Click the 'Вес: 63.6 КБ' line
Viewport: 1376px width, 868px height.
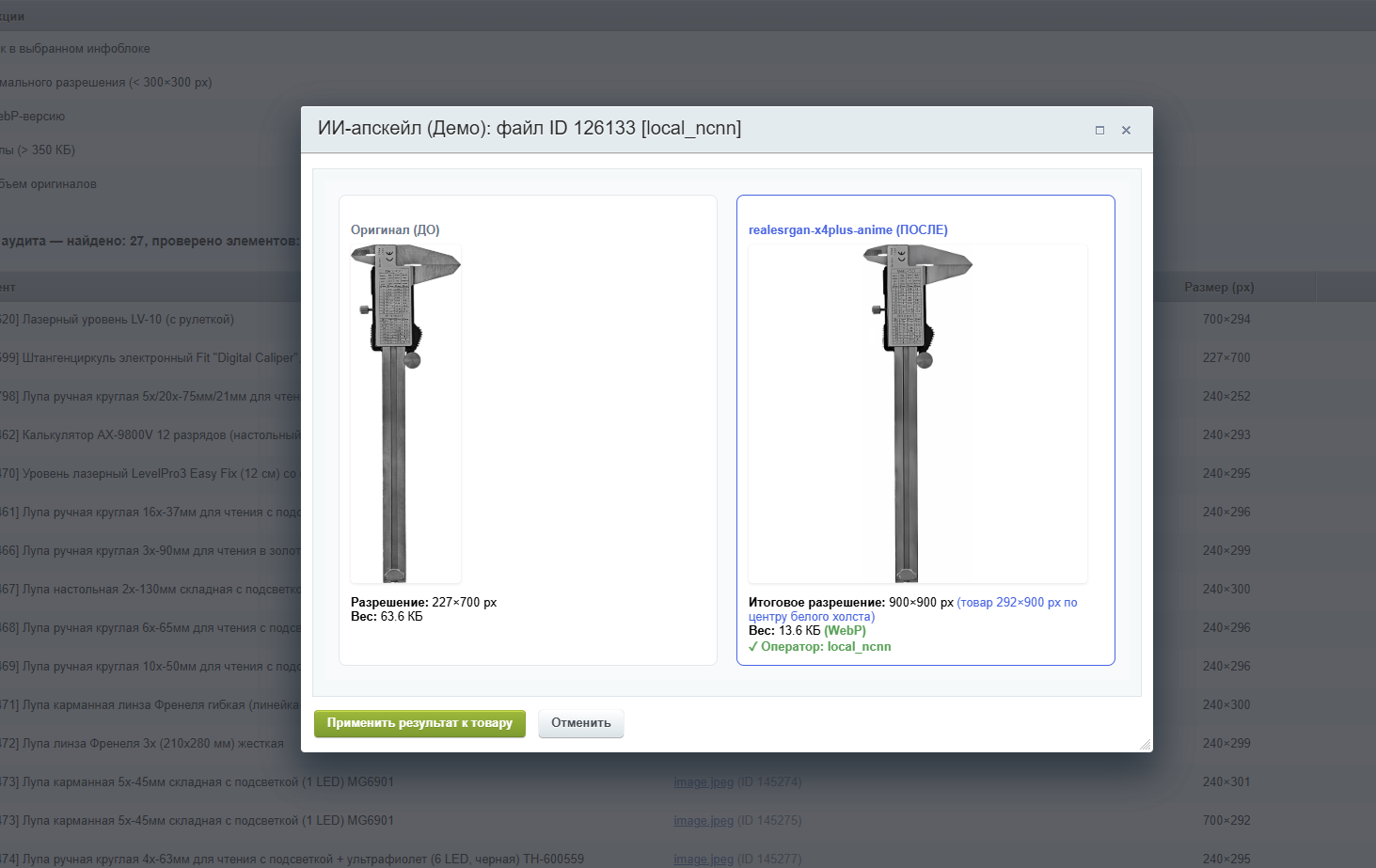pyautogui.click(x=387, y=617)
